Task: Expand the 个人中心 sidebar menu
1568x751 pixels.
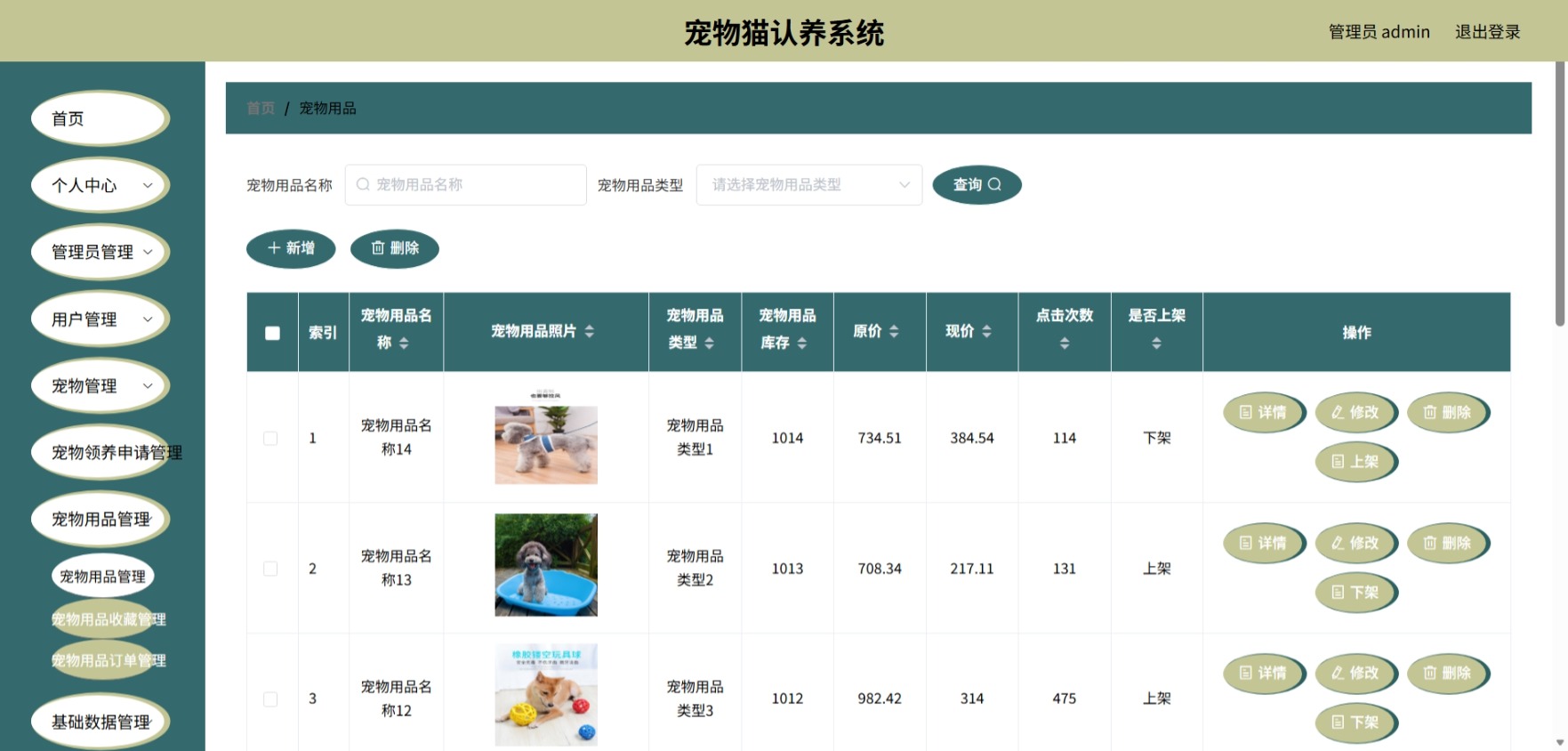Action: point(101,185)
